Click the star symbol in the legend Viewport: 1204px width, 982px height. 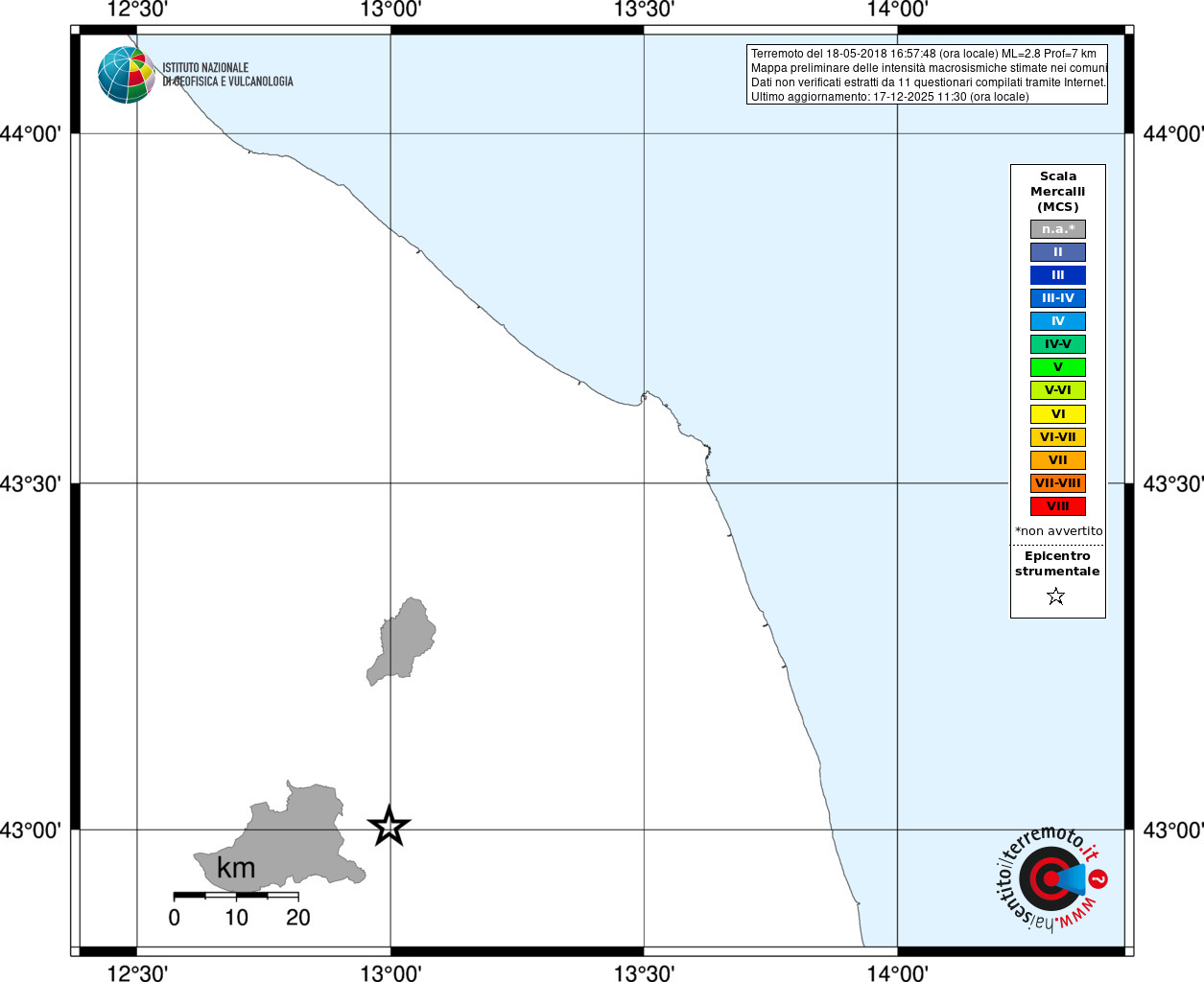point(1056,596)
